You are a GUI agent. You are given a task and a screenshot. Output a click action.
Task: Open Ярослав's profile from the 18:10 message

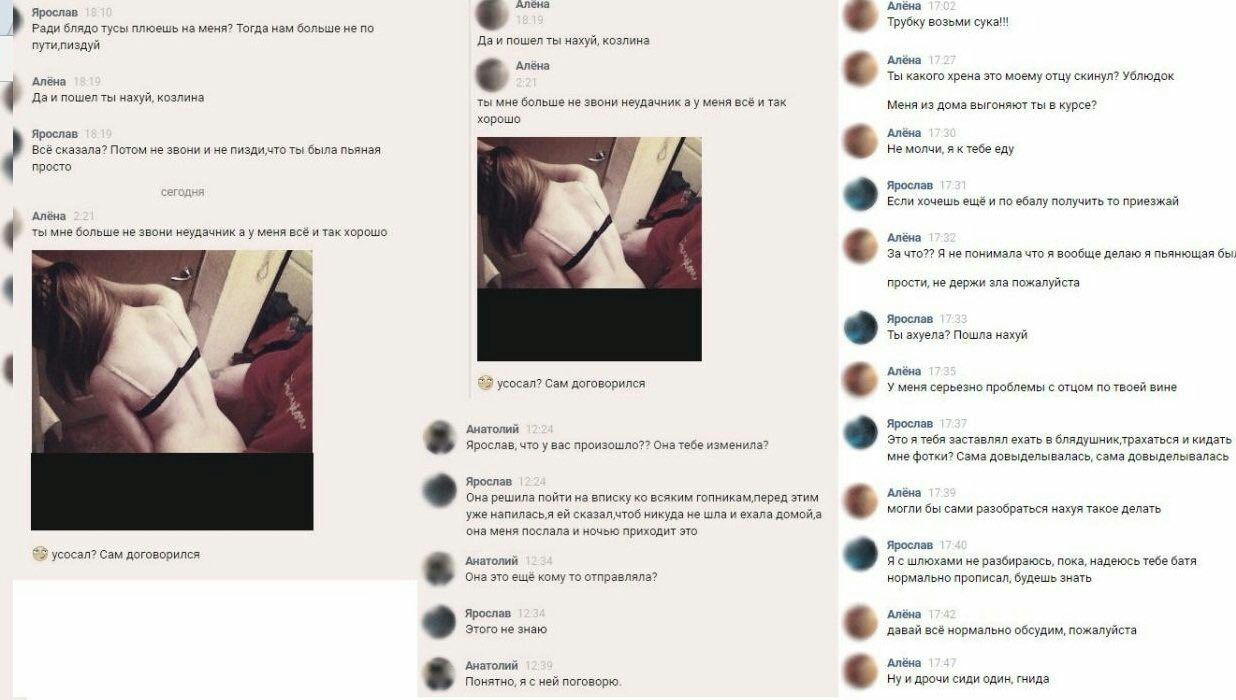55,12
